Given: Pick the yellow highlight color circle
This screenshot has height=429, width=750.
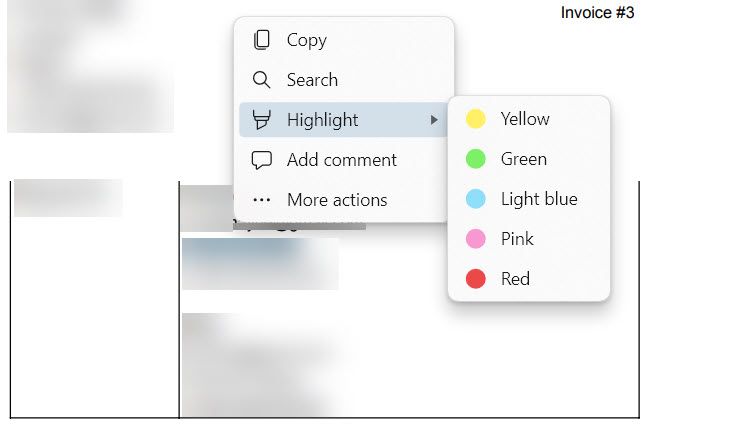Looking at the screenshot, I should [476, 119].
